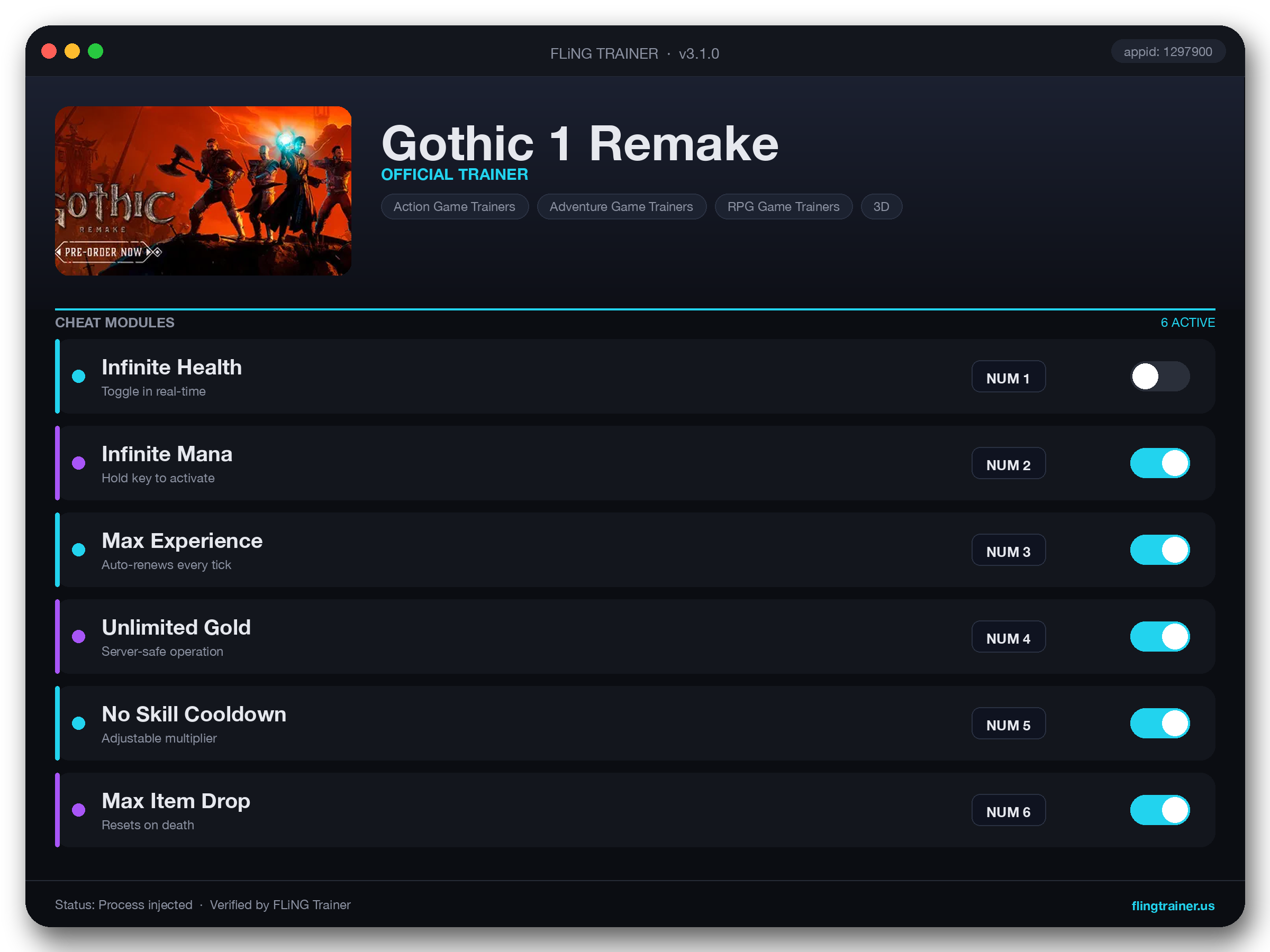Viewport: 1270px width, 952px height.
Task: Click the cyan dot beside No Skill Cooldown
Action: [x=79, y=723]
